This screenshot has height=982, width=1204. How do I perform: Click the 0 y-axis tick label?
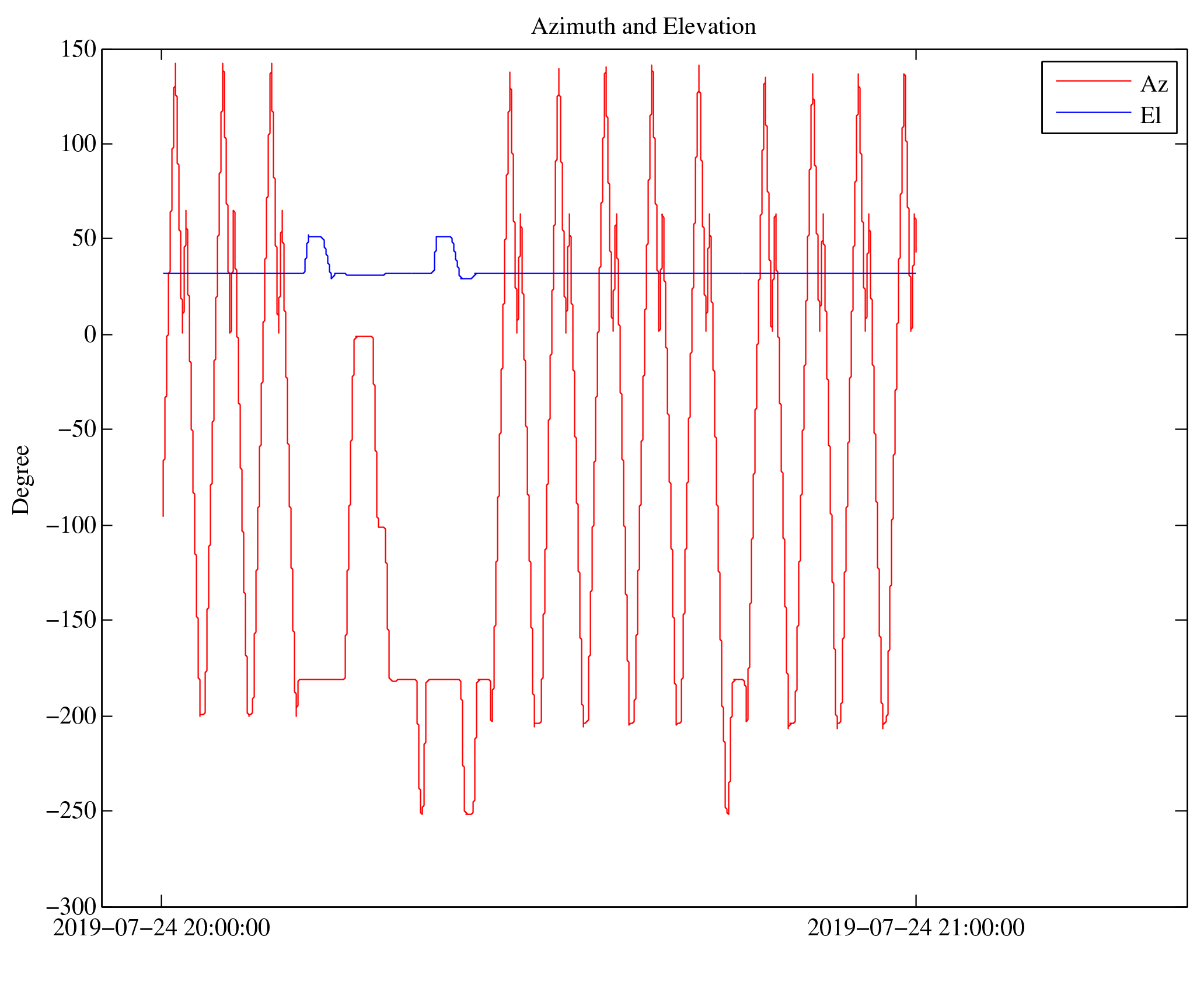[x=90, y=335]
